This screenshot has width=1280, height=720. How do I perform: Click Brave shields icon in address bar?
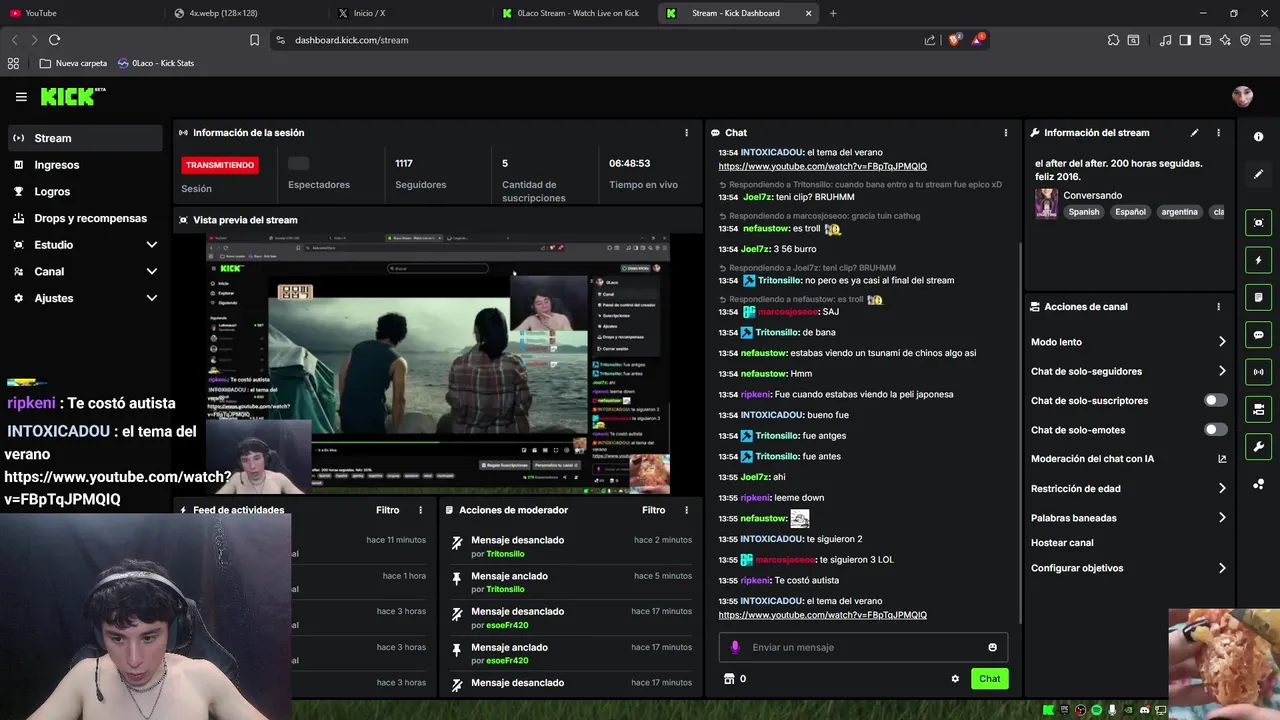(x=955, y=40)
